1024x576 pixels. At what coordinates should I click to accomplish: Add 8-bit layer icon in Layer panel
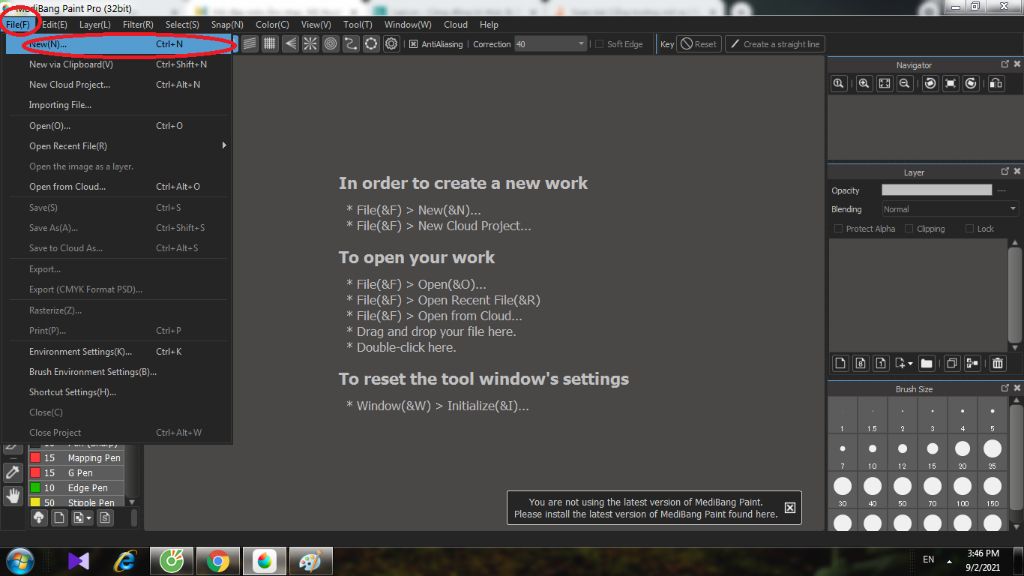tap(861, 363)
